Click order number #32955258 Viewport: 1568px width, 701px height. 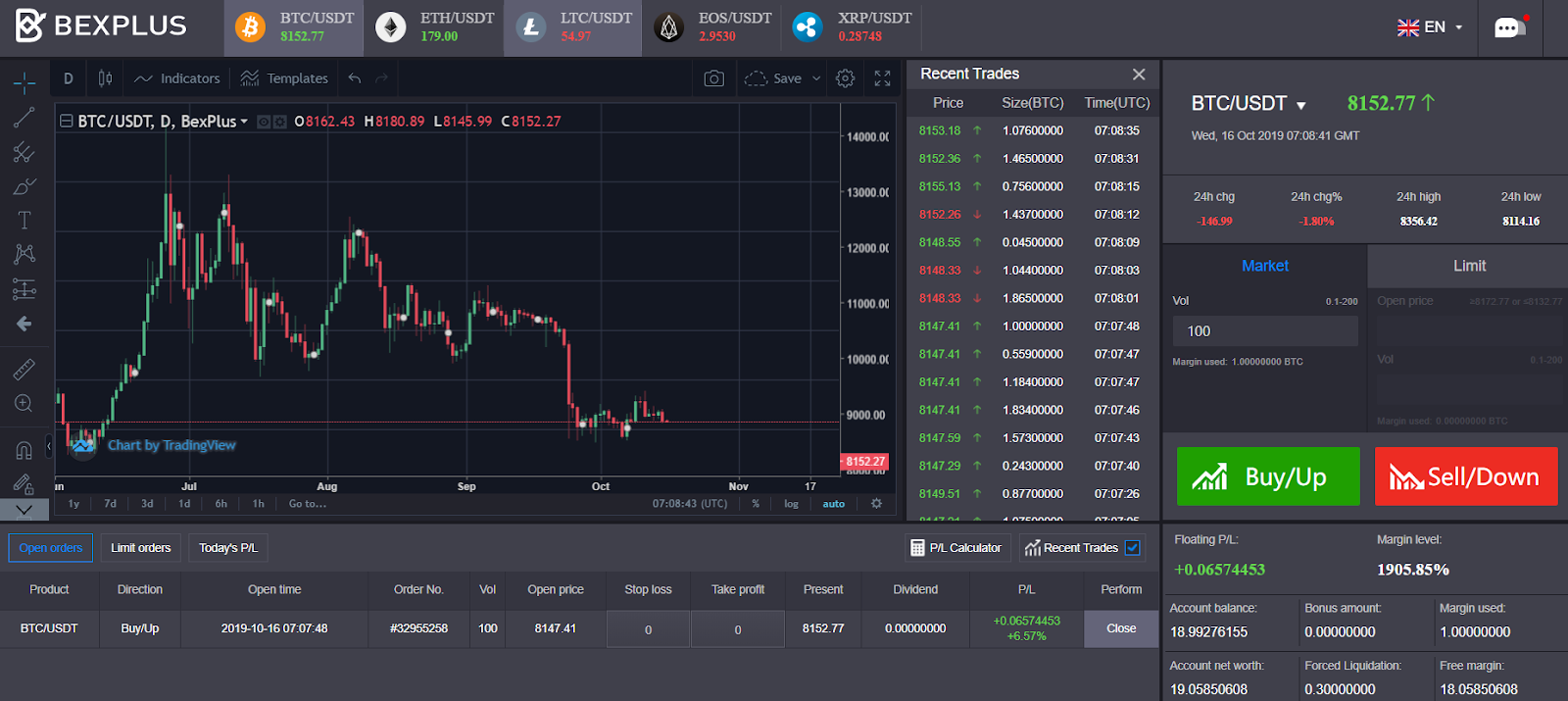[x=418, y=628]
